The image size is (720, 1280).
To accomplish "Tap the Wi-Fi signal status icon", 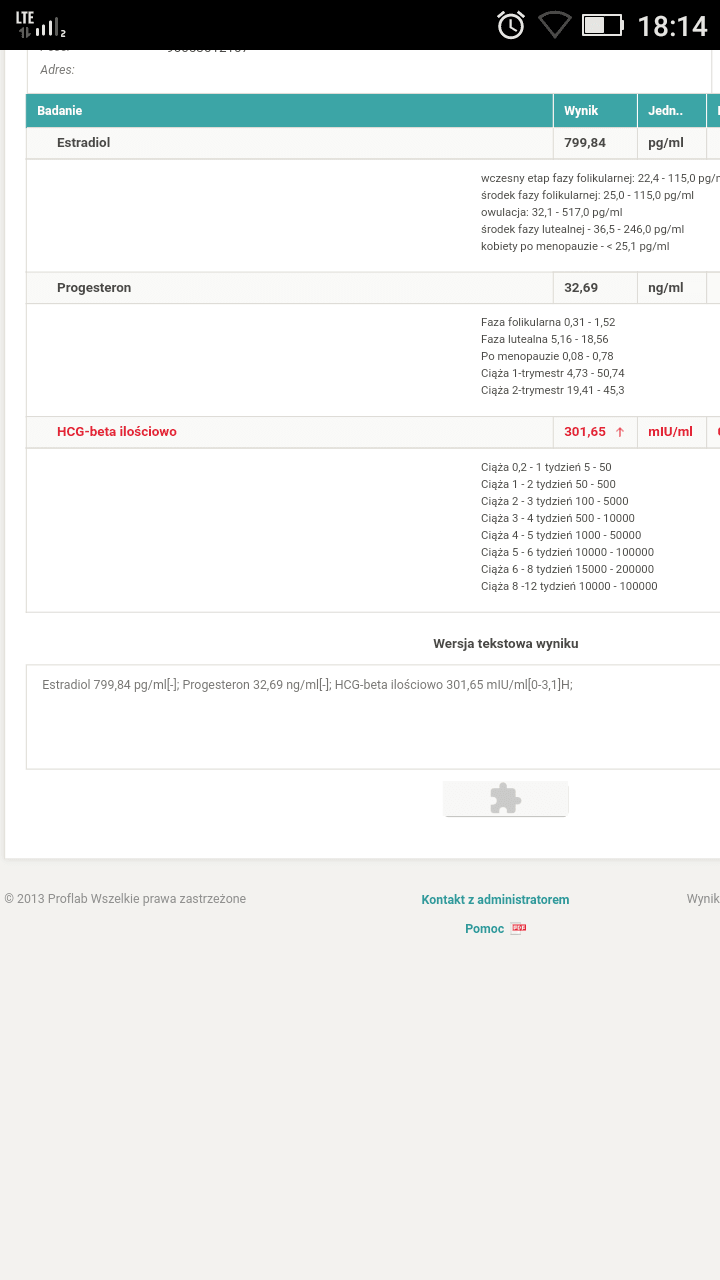I will 554,25.
